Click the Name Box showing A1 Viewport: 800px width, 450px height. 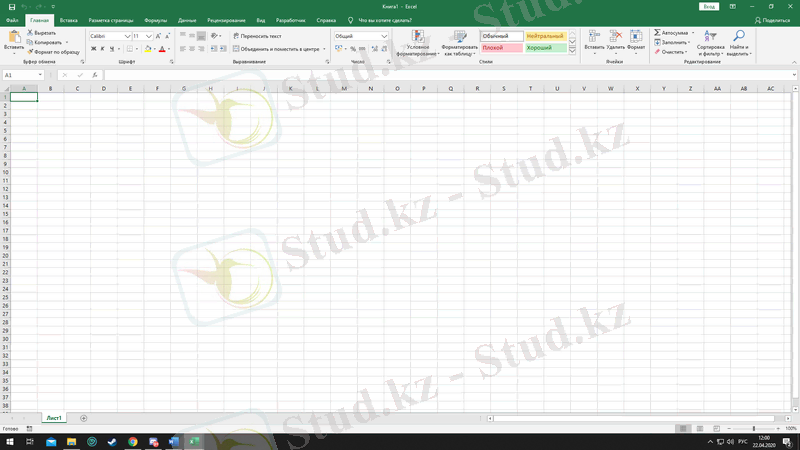23,75
